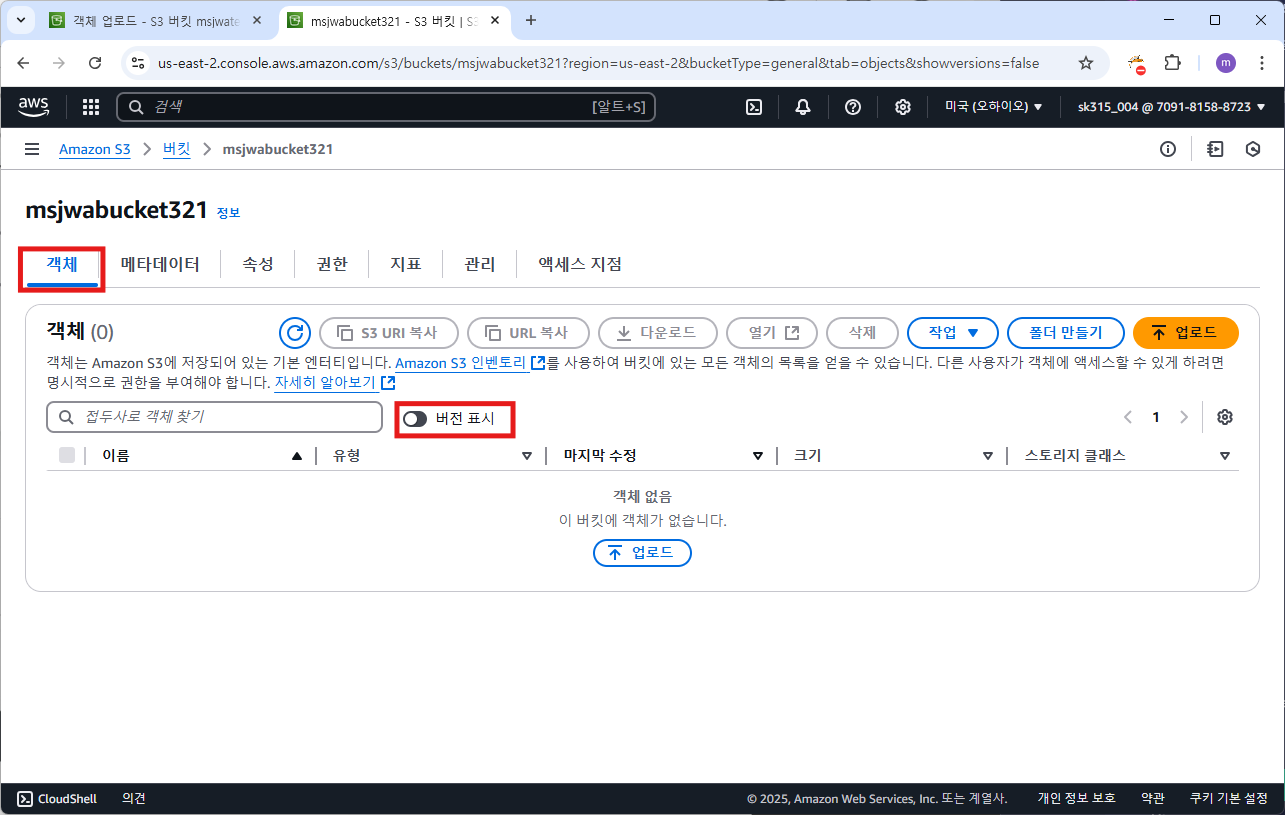The height and width of the screenshot is (815, 1285).
Task: Launch CloudShell from the top navigation bar
Action: [x=755, y=107]
